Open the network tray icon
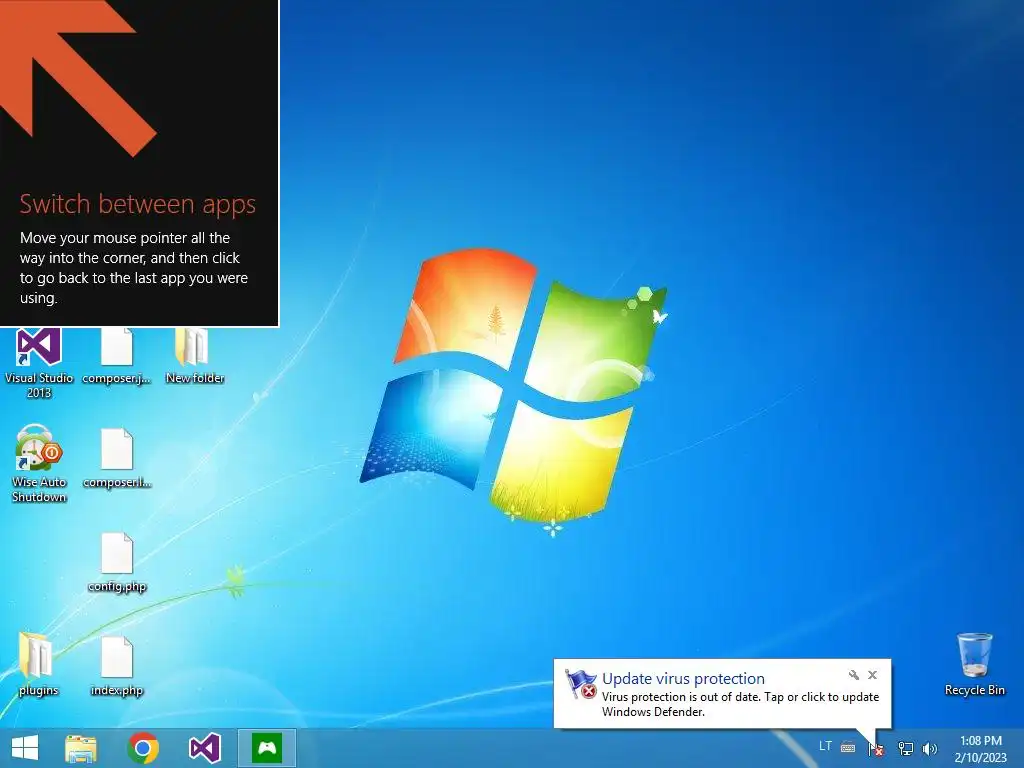 pos(905,748)
